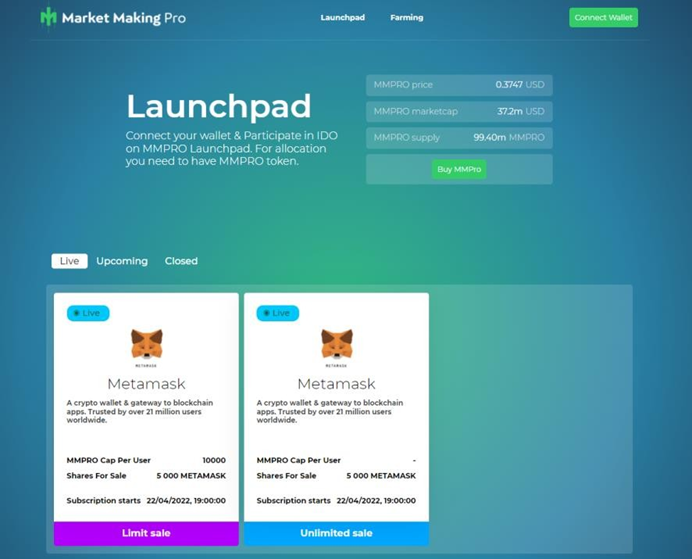Image resolution: width=692 pixels, height=559 pixels.
Task: Click the MMPRO marketcap value 37.2m USD
Action: click(x=521, y=111)
